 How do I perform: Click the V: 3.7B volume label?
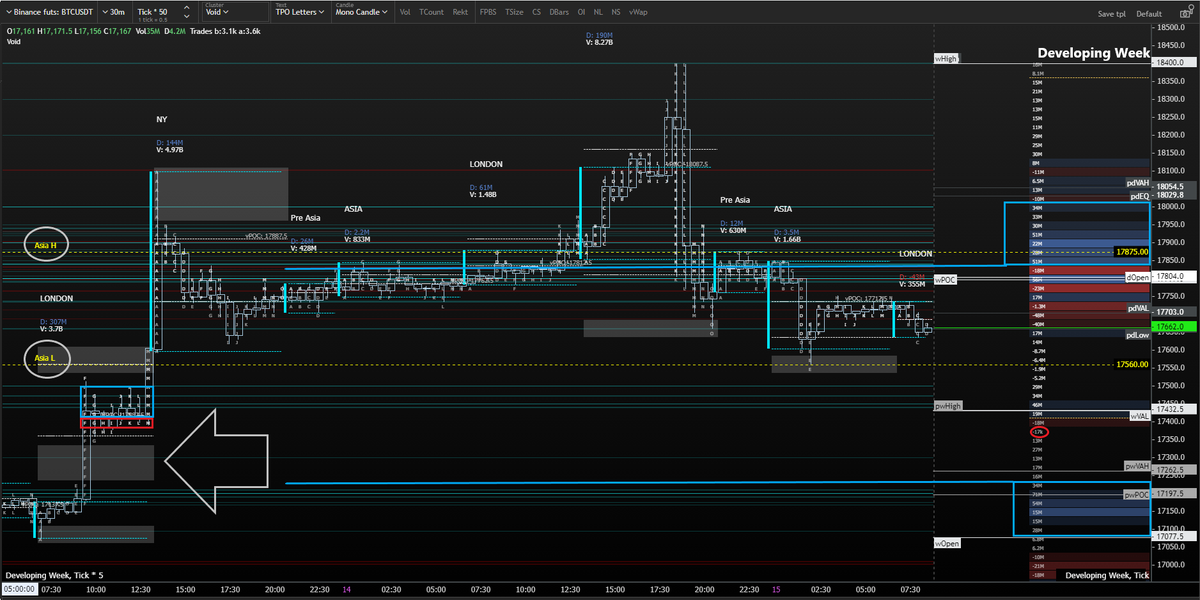(x=52, y=328)
